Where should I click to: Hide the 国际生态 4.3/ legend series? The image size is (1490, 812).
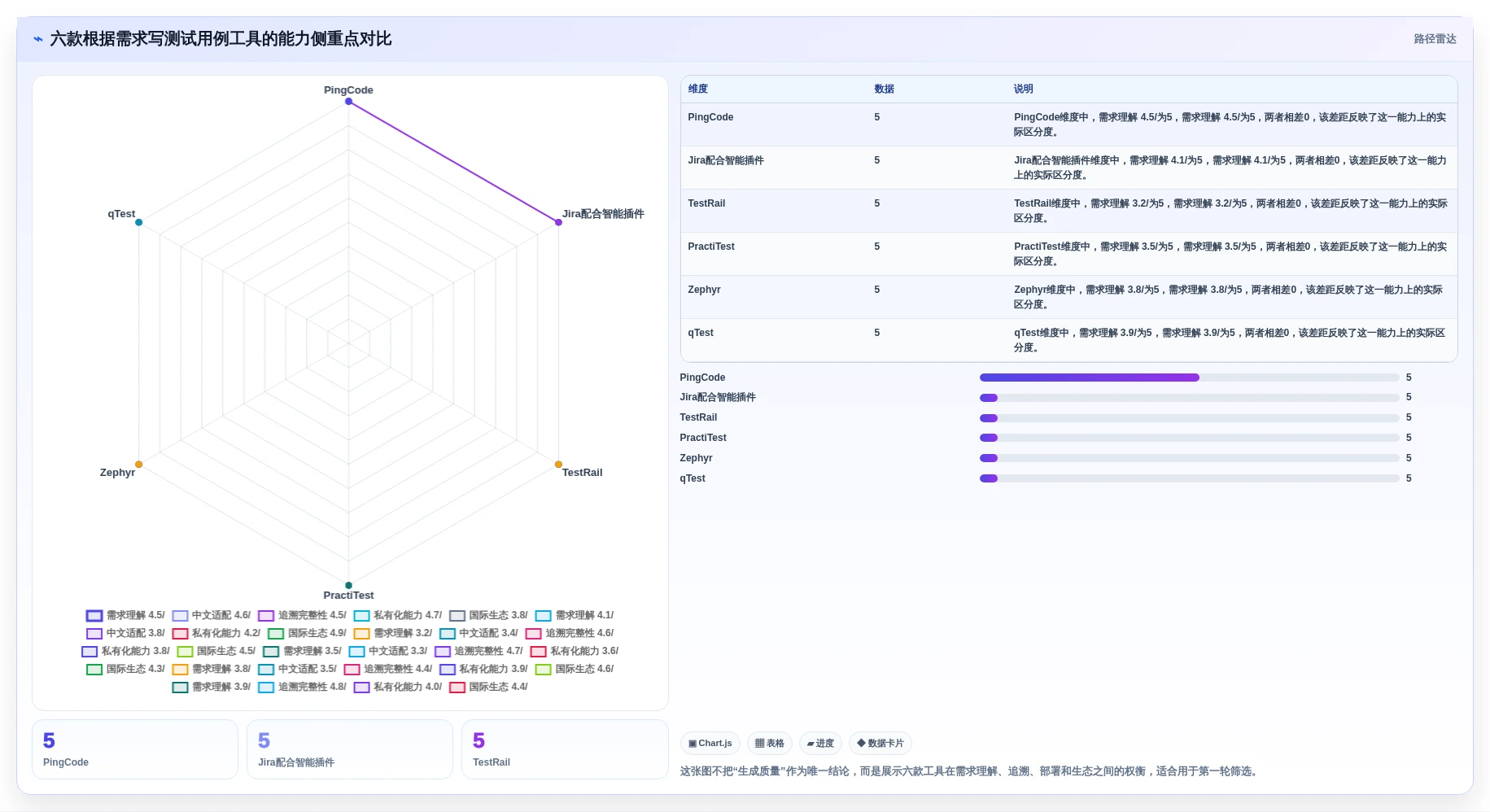(125, 670)
